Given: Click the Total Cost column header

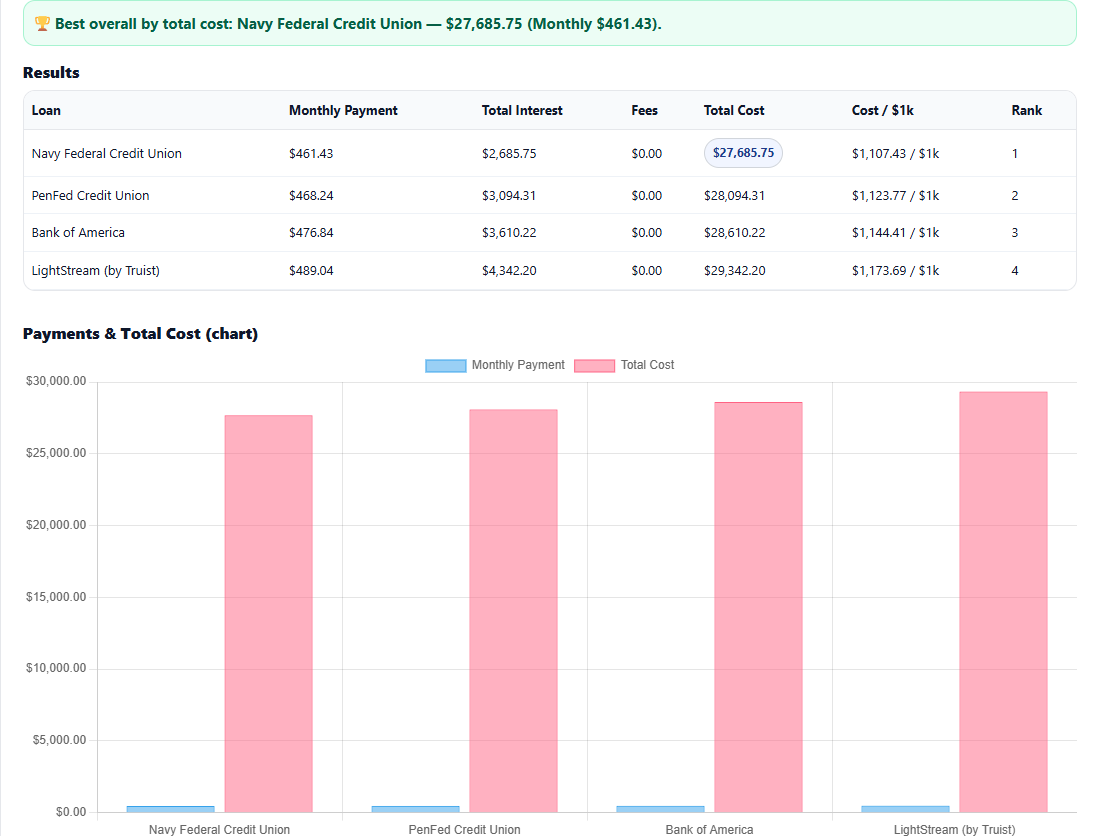Looking at the screenshot, I should click(734, 111).
